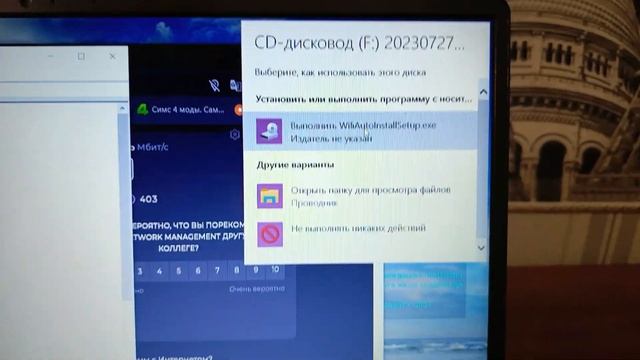Select rating 9 in the survey
Screen dimensions: 640x360
[x=256, y=269]
